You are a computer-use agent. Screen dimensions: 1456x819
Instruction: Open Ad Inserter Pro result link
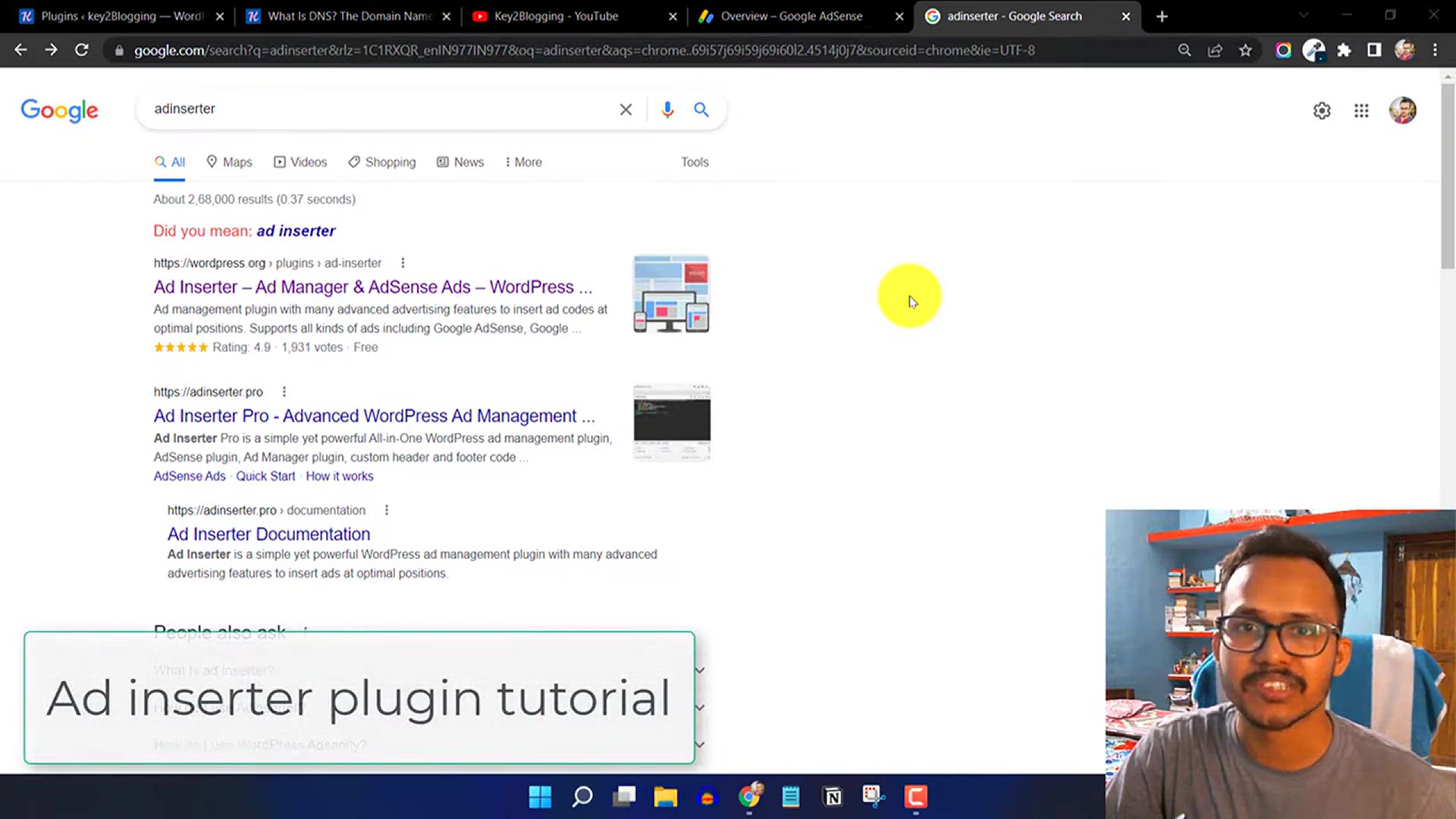375,416
